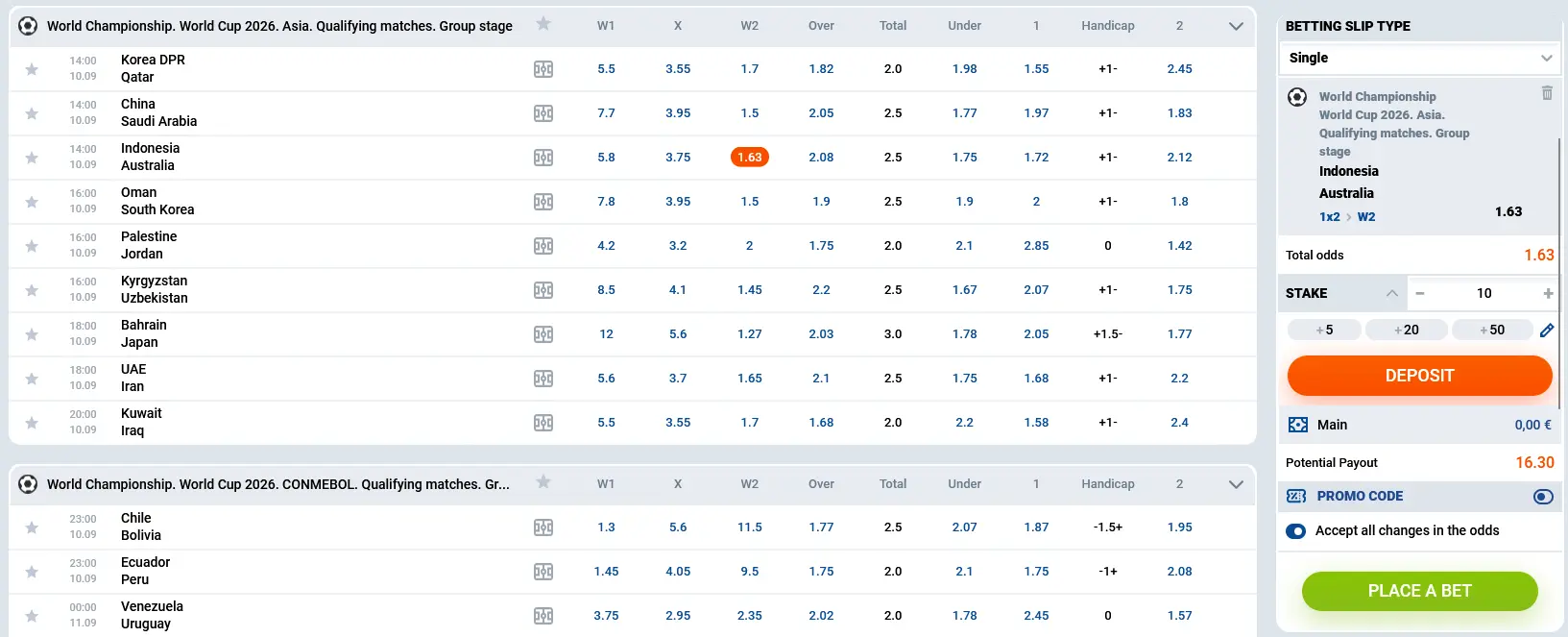
Task: Toggle Accept all changes in the odds
Action: click(x=1296, y=531)
